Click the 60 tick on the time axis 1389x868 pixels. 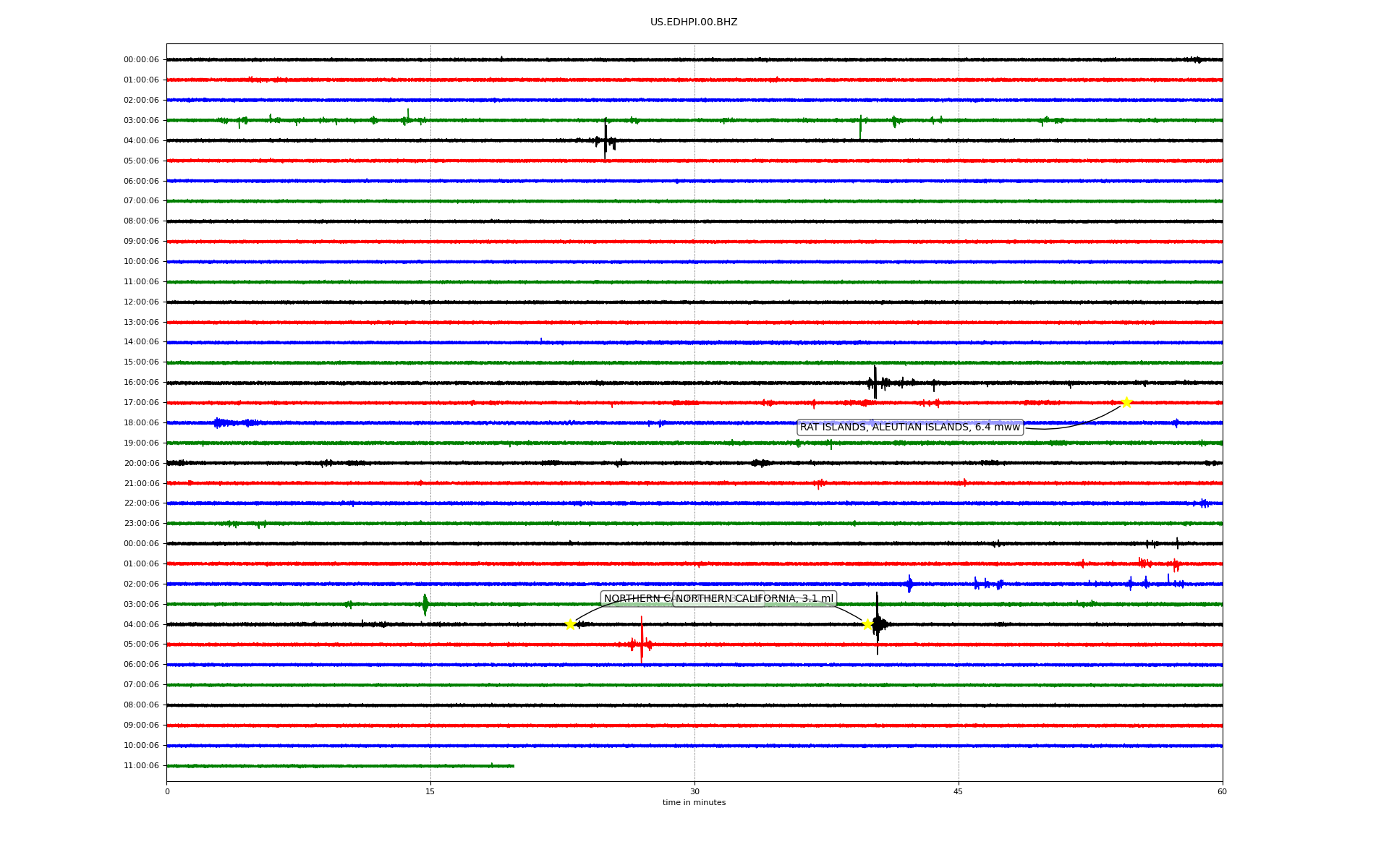click(x=1222, y=791)
